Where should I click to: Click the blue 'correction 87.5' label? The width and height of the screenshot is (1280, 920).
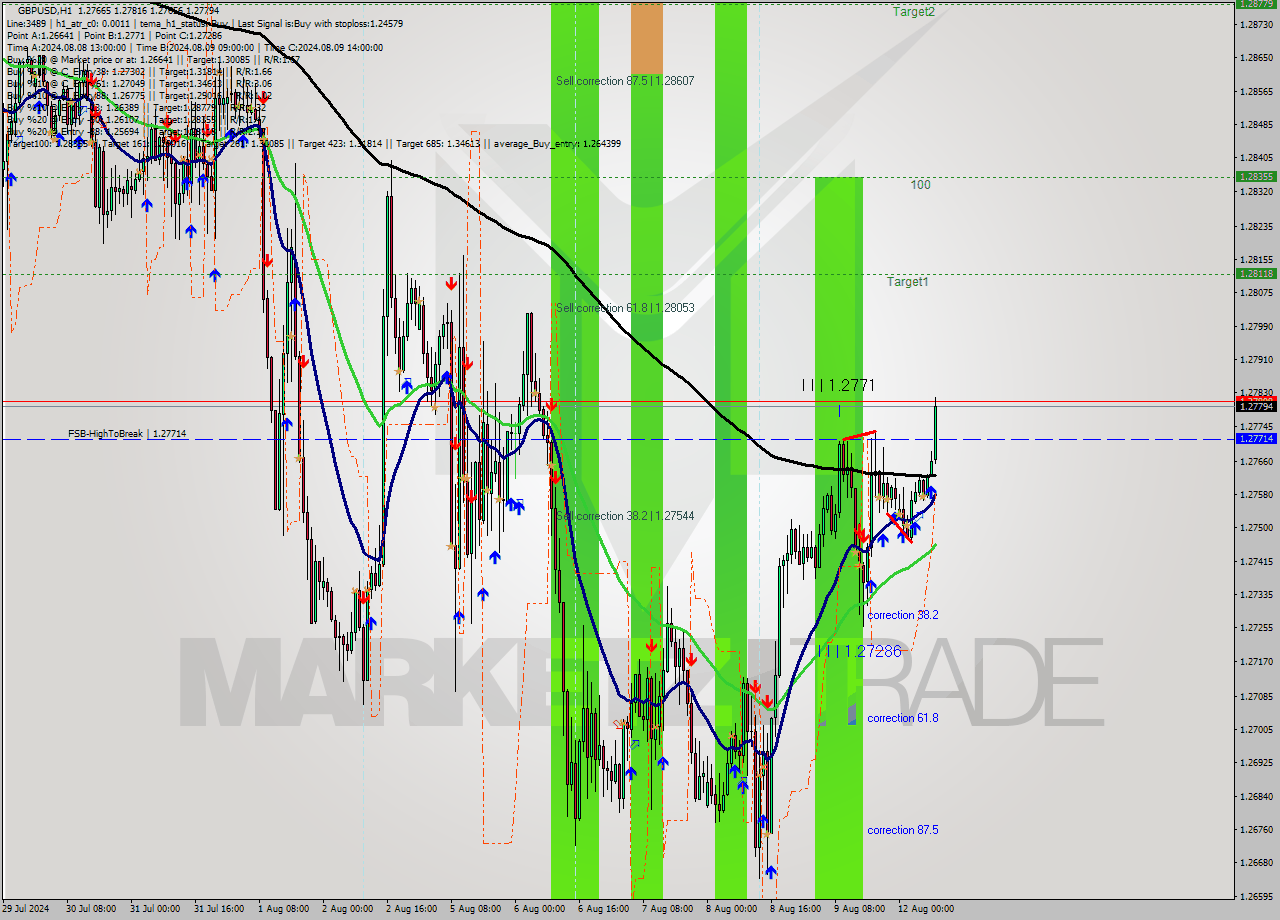pyautogui.click(x=903, y=830)
